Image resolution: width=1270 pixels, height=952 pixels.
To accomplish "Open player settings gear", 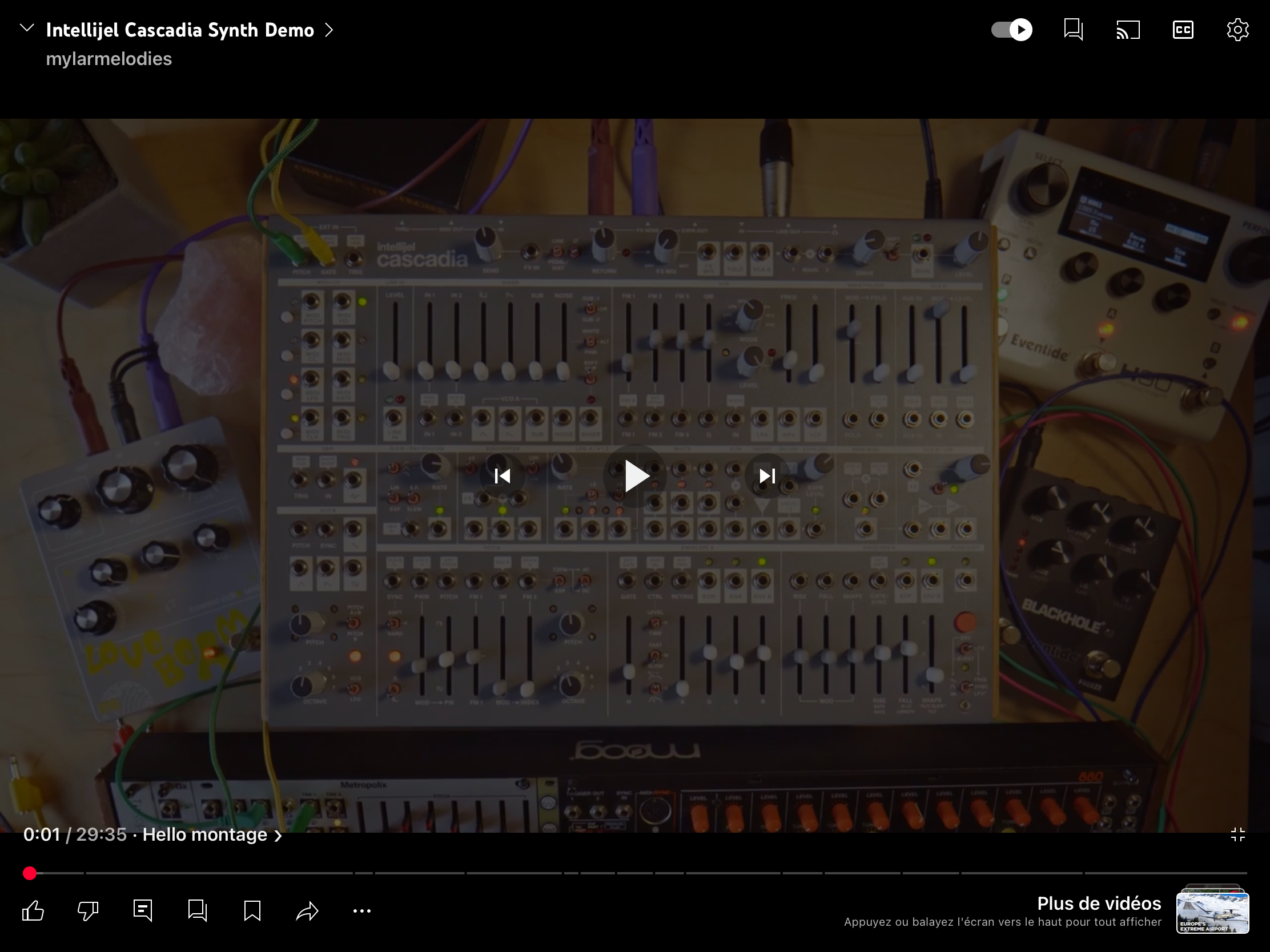I will (x=1237, y=30).
